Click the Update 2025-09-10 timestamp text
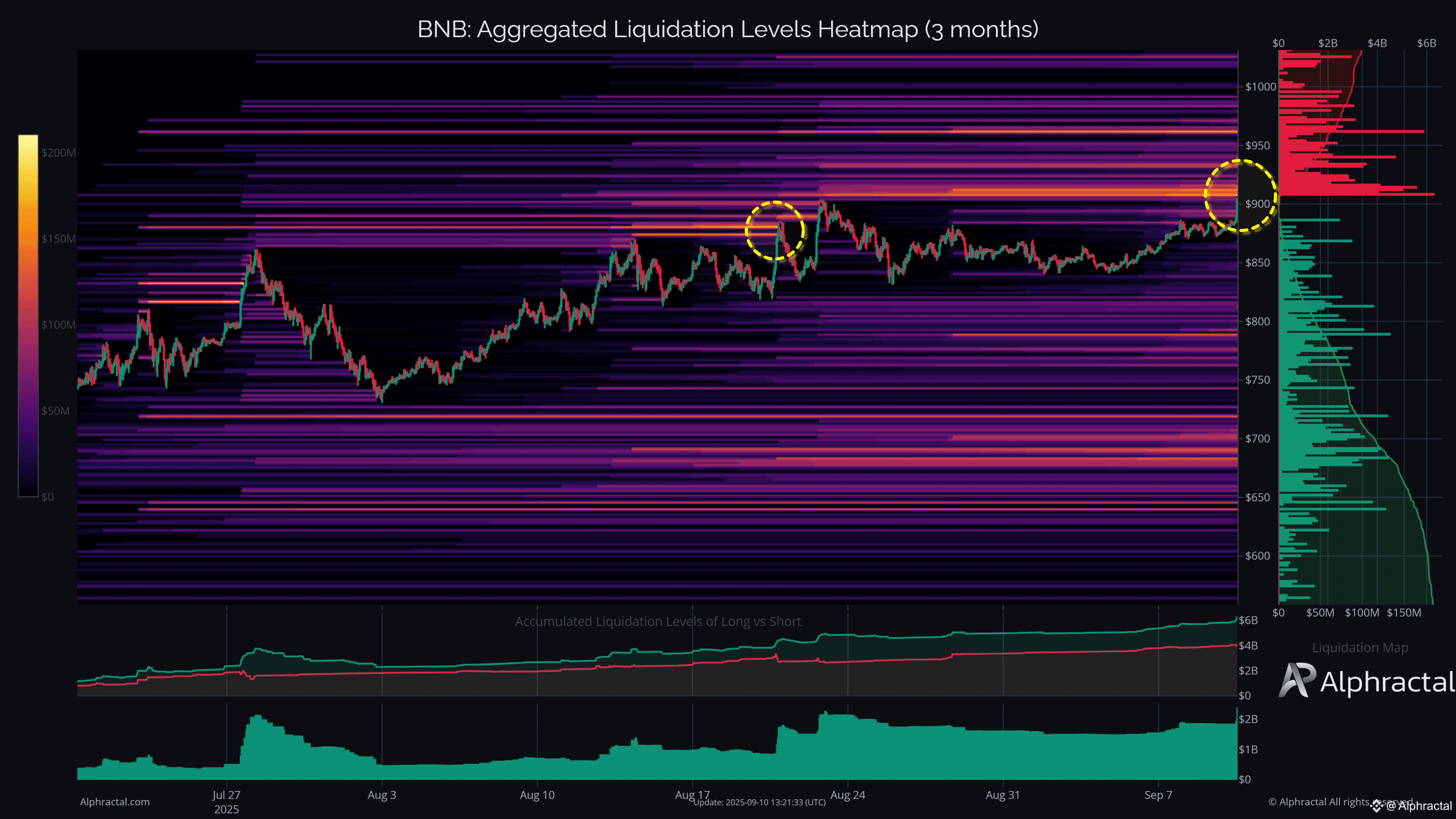Image resolution: width=1456 pixels, height=819 pixels. click(760, 802)
